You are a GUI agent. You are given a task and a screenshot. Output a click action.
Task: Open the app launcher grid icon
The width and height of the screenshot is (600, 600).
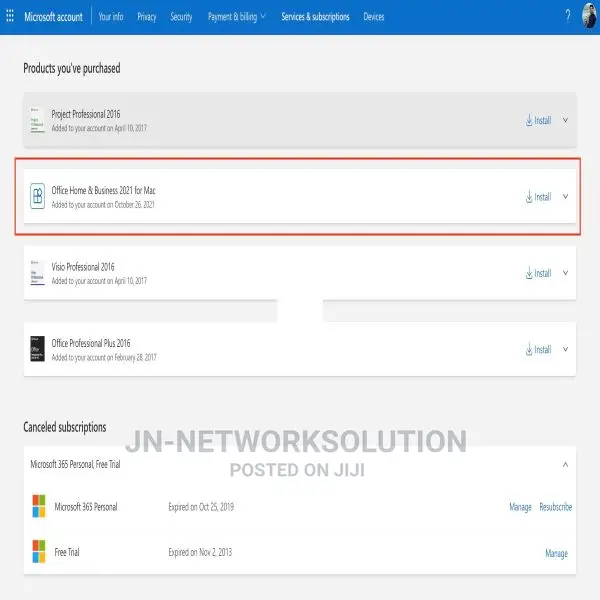[x=10, y=16]
